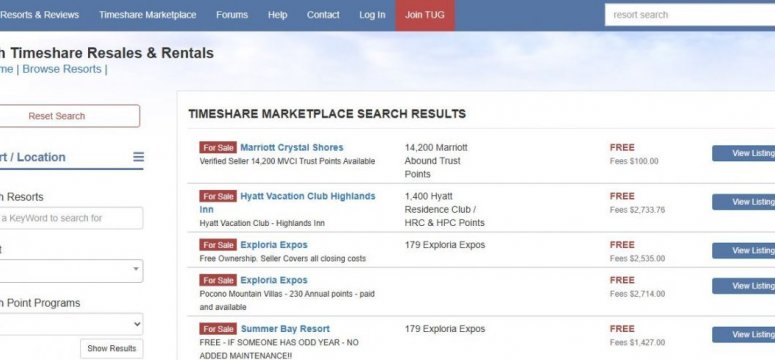The height and width of the screenshot is (360, 775).
Task: Click the Reset Search button
Action: 69,116
